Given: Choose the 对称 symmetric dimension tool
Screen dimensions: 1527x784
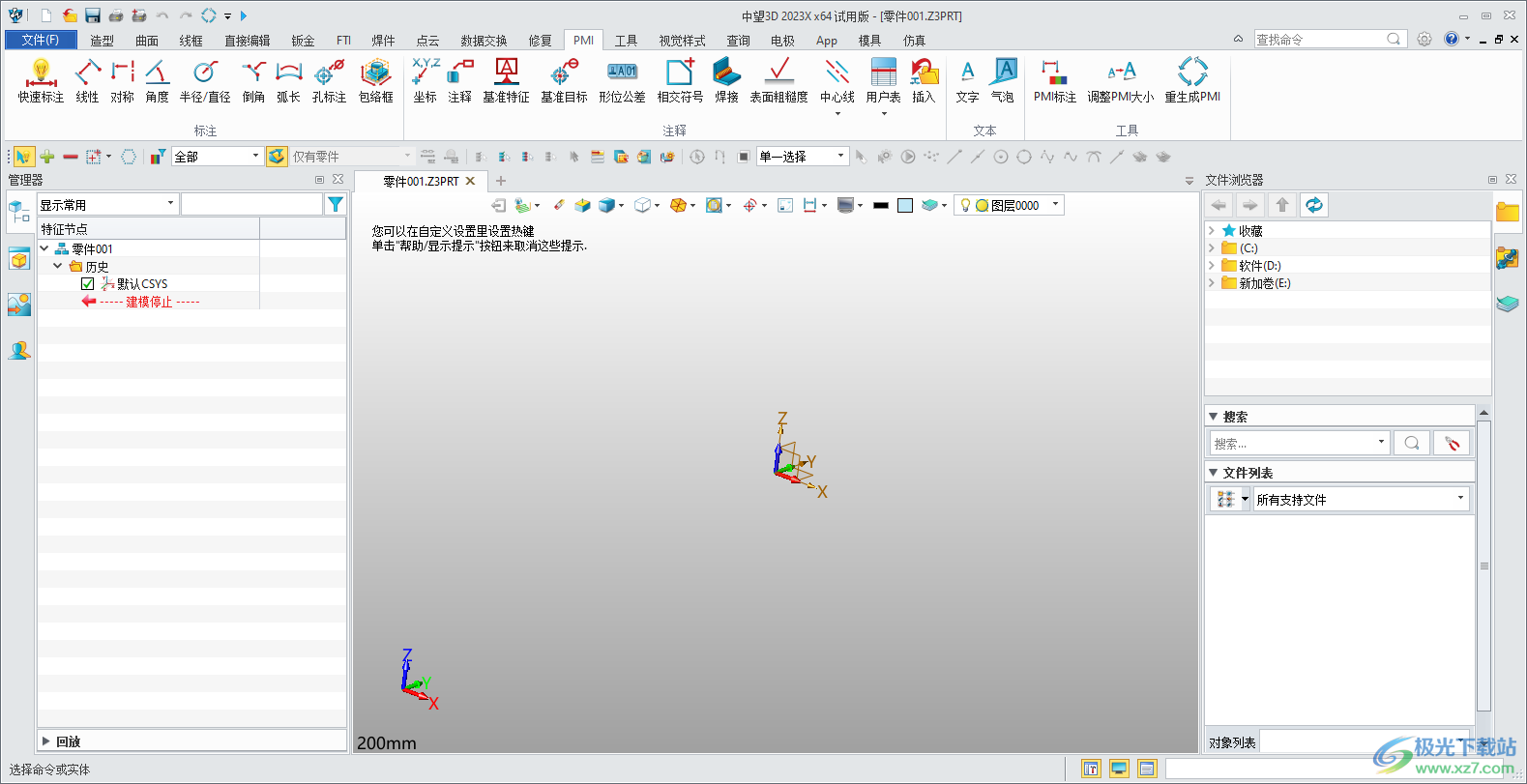Looking at the screenshot, I should (x=122, y=80).
